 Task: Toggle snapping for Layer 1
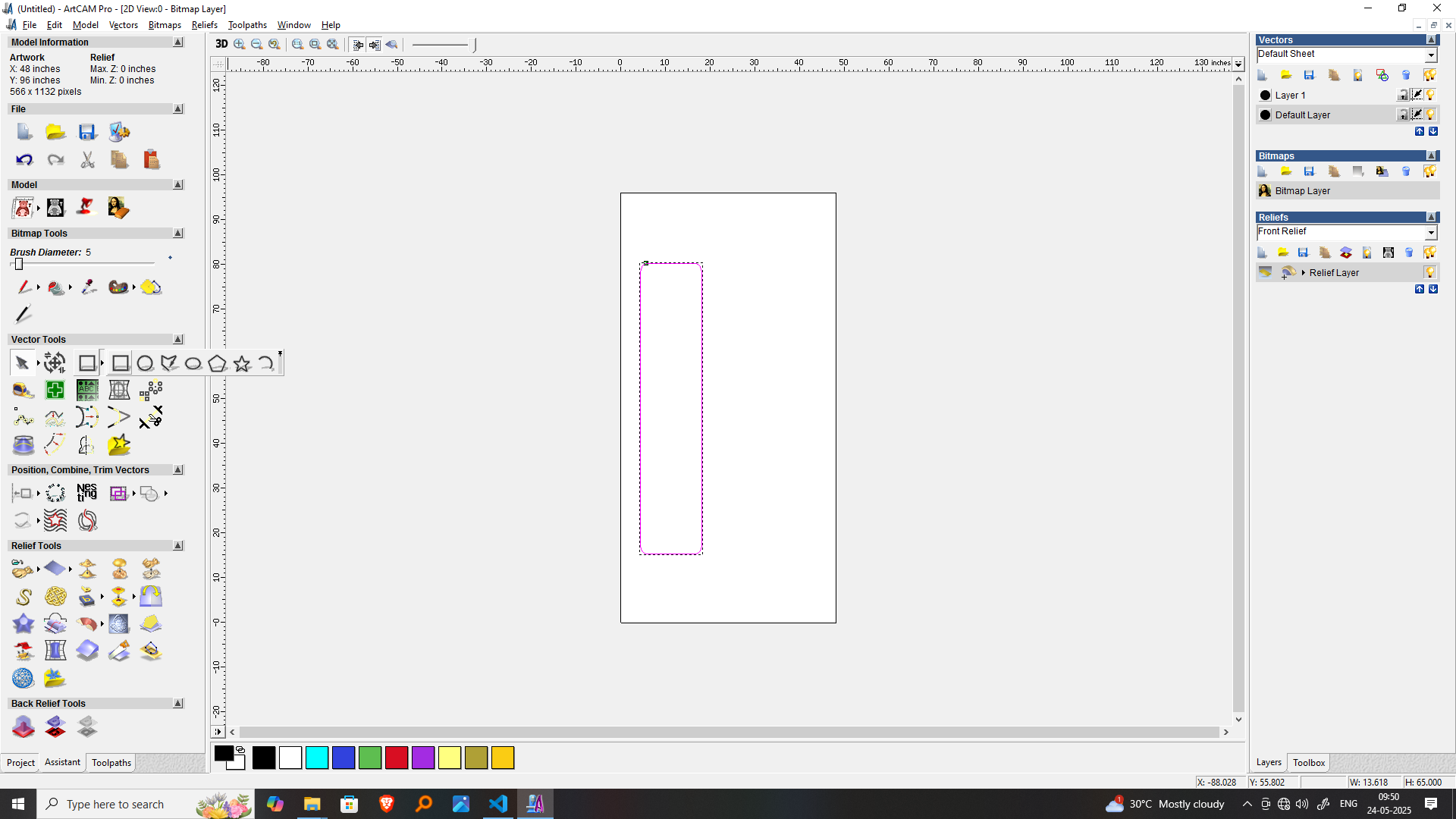coord(1417,95)
